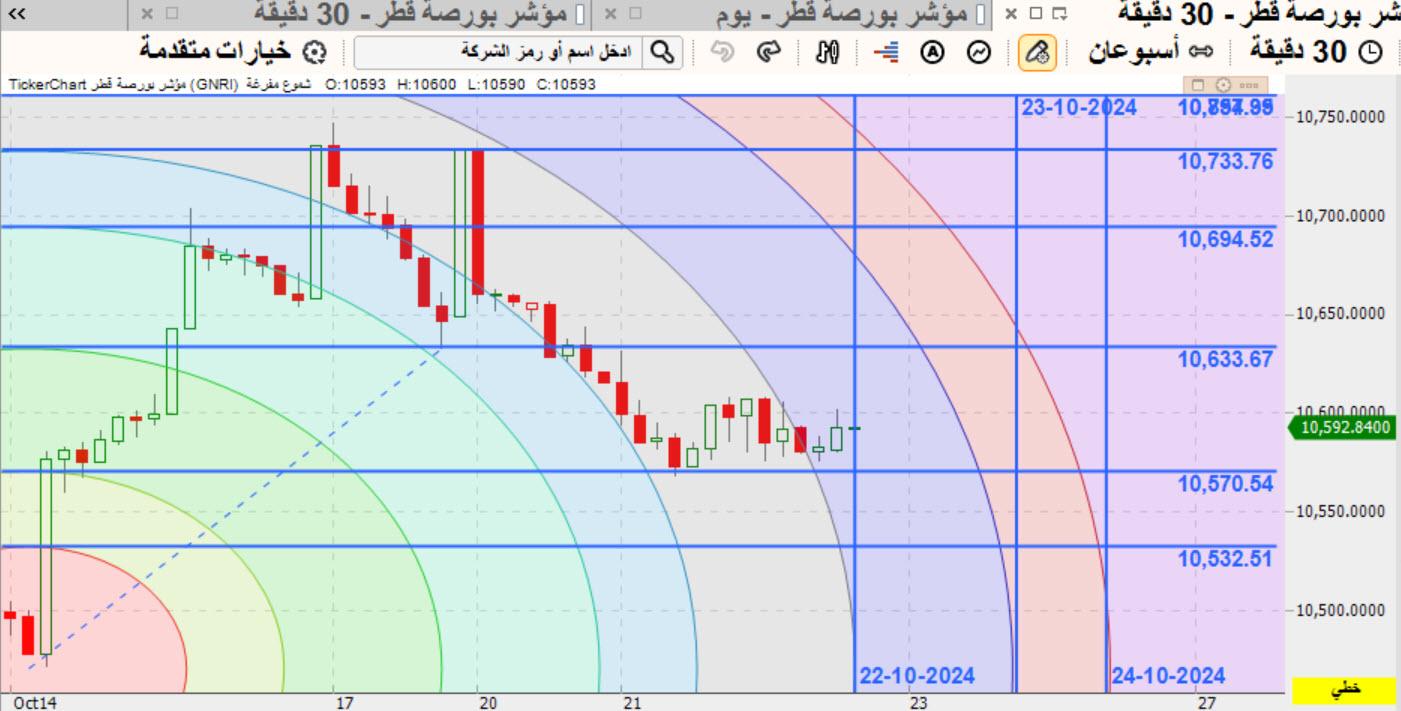Click the panel target settings icon
The width and height of the screenshot is (1401, 711).
[1222, 85]
